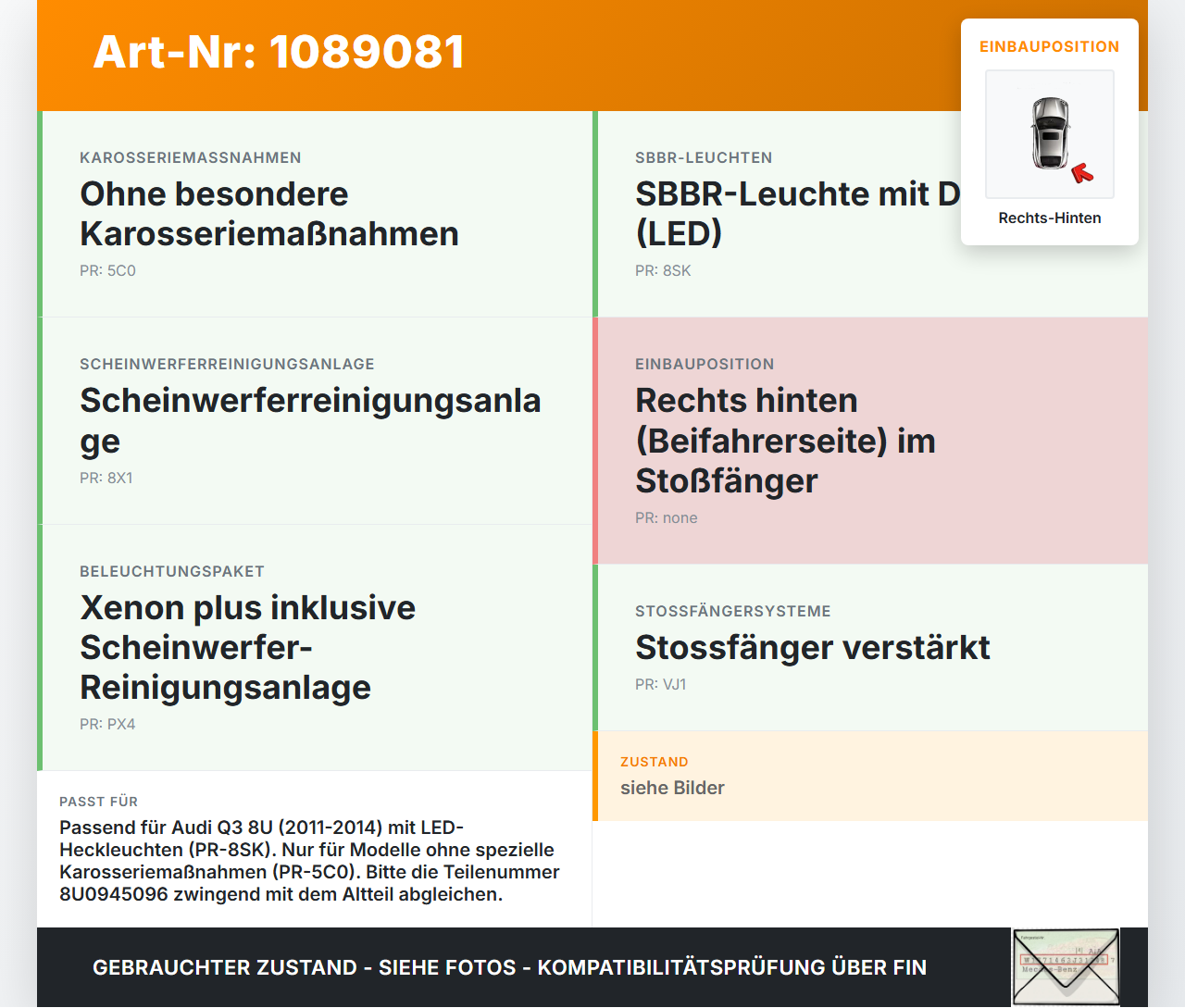Screen dimensions: 1185x1008
Task: Click 'Rechts hinten (Beifahrerseite) im Stoßfänger' heading
Action: [785, 441]
